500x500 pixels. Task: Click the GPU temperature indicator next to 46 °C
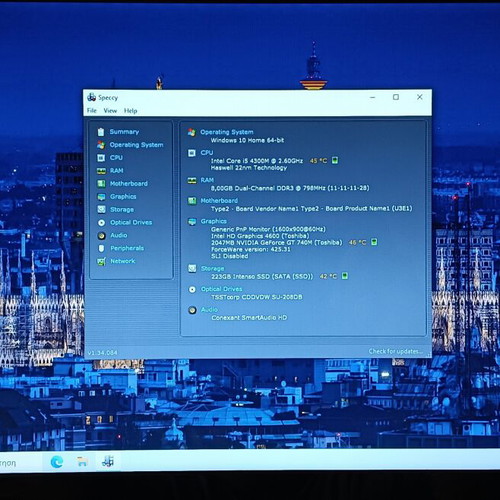(374, 242)
